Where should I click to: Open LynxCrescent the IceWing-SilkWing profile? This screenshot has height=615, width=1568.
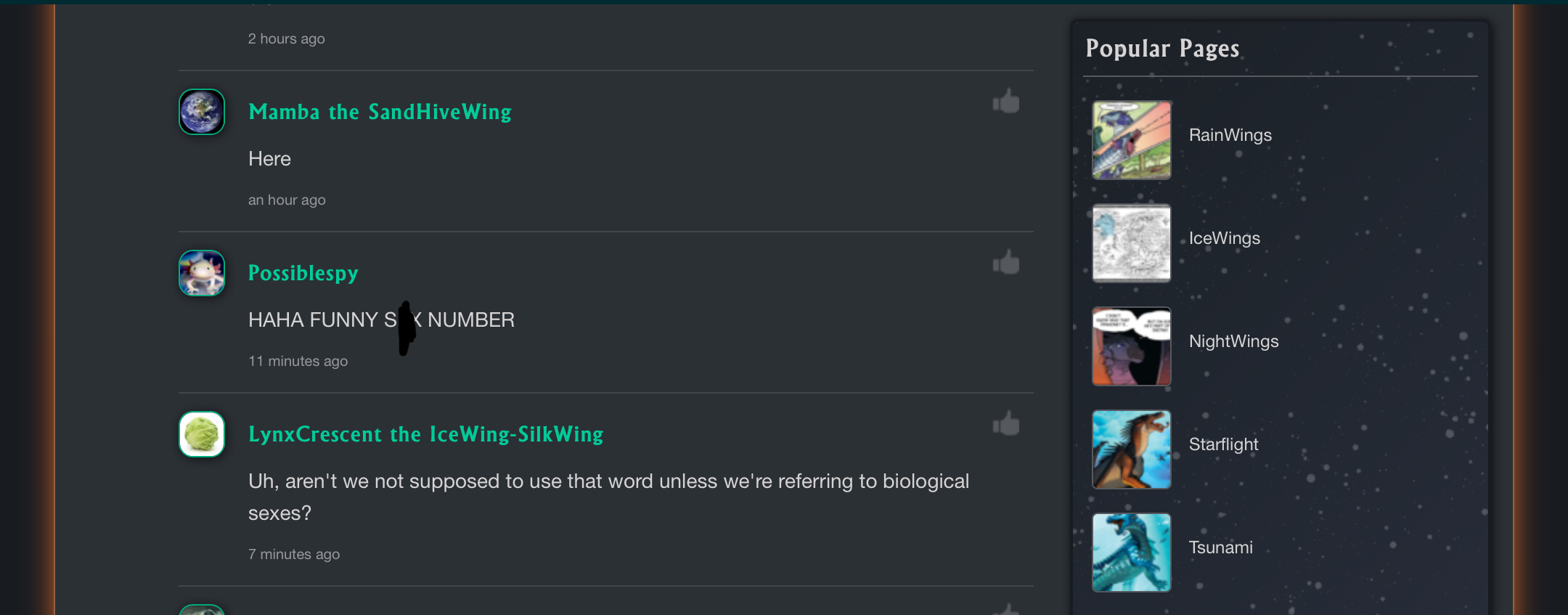coord(425,434)
